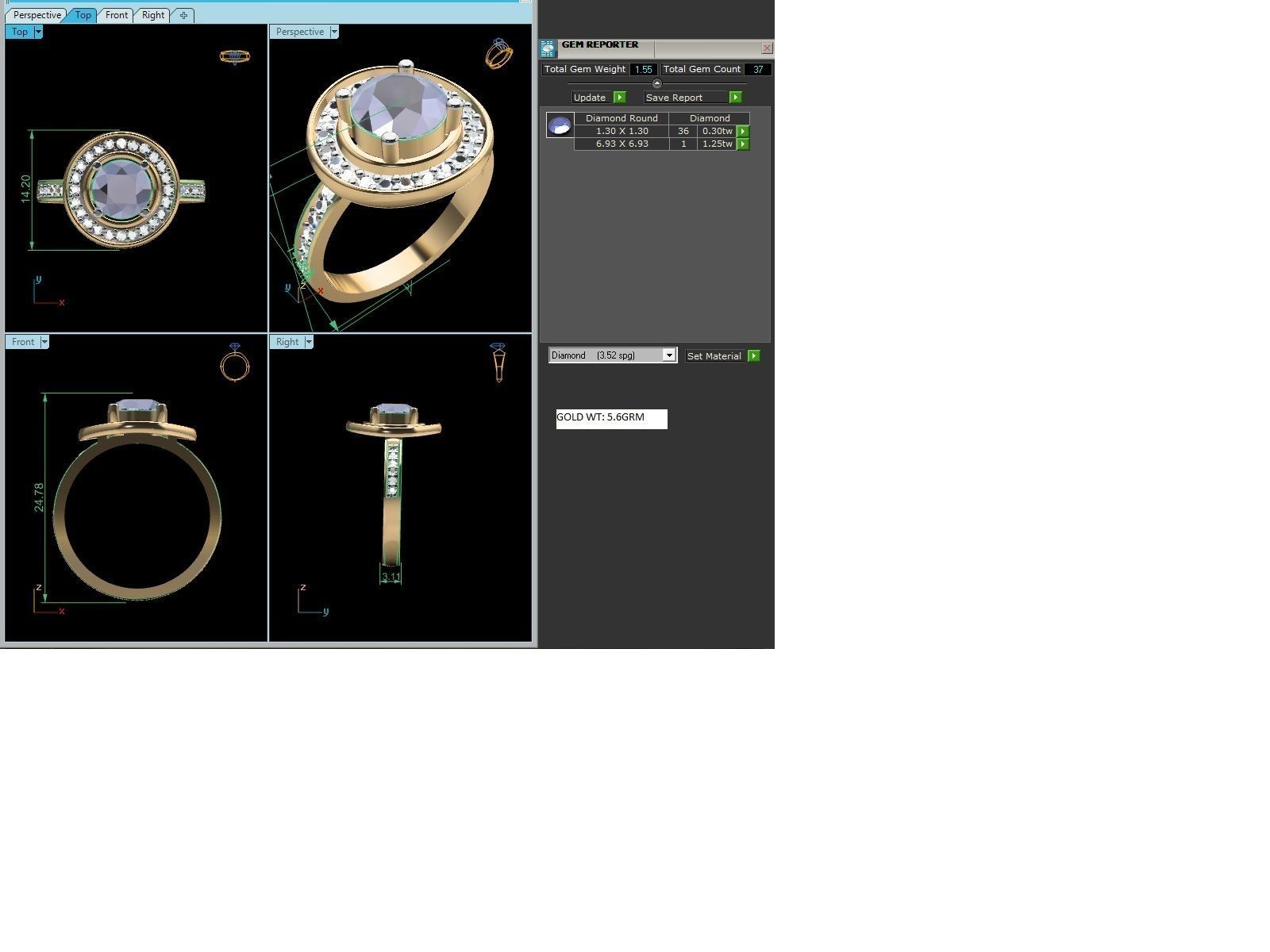
Task: Open the Front viewport tab
Action: tap(117, 15)
